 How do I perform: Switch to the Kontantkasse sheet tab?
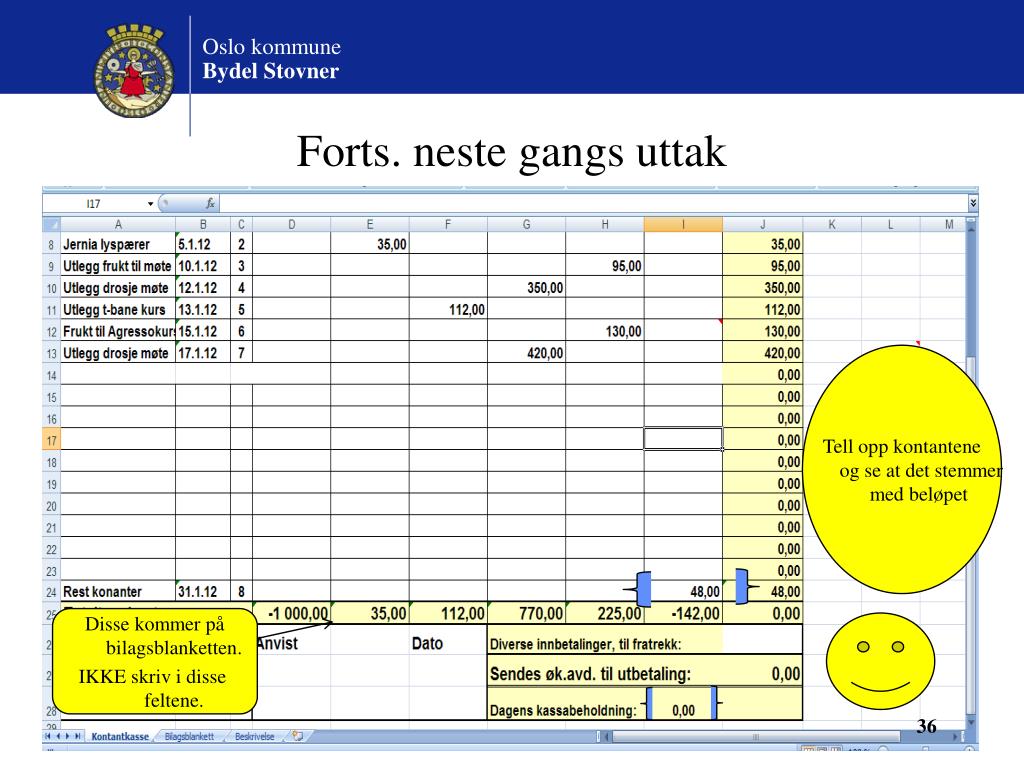point(120,737)
